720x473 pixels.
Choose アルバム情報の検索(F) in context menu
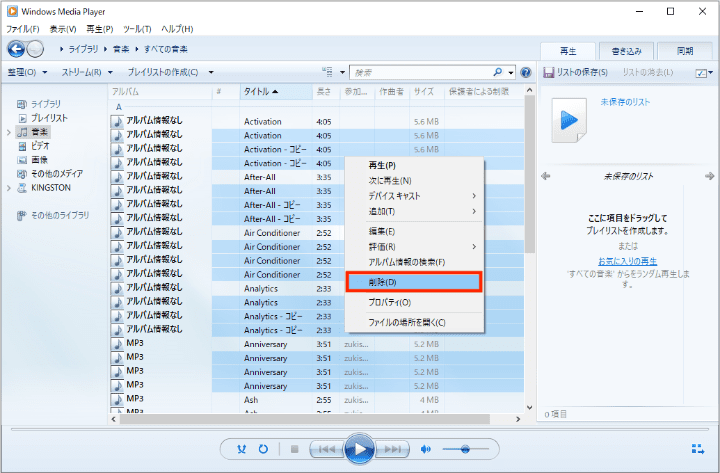point(414,262)
